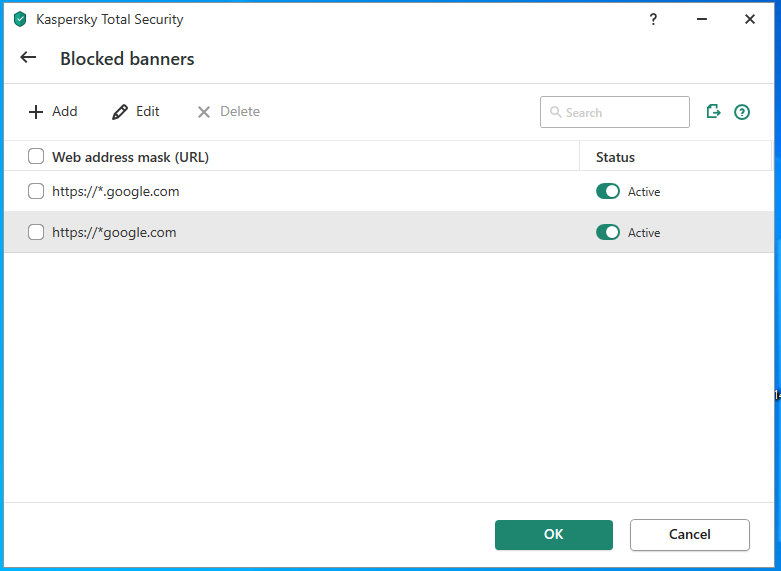Click the Kaspersky shield logo icon
The image size is (781, 571).
point(20,19)
